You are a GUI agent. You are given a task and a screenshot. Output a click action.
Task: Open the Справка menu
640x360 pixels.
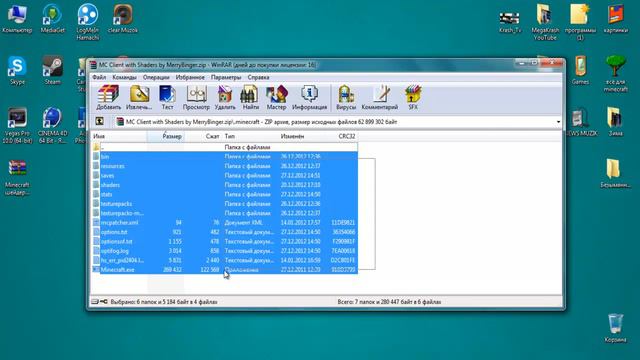[258, 77]
